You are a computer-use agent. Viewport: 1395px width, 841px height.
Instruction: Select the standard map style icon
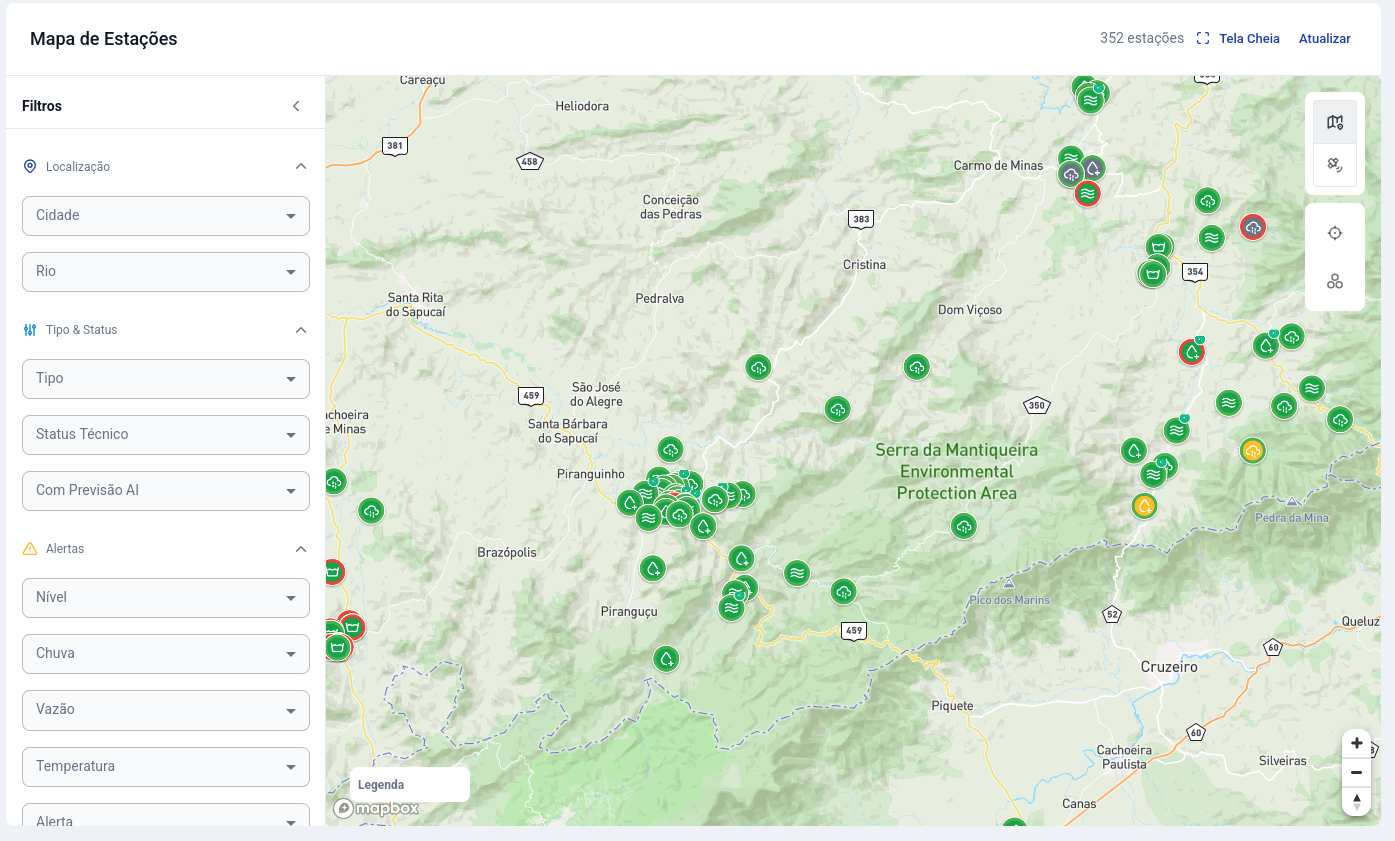point(1335,121)
